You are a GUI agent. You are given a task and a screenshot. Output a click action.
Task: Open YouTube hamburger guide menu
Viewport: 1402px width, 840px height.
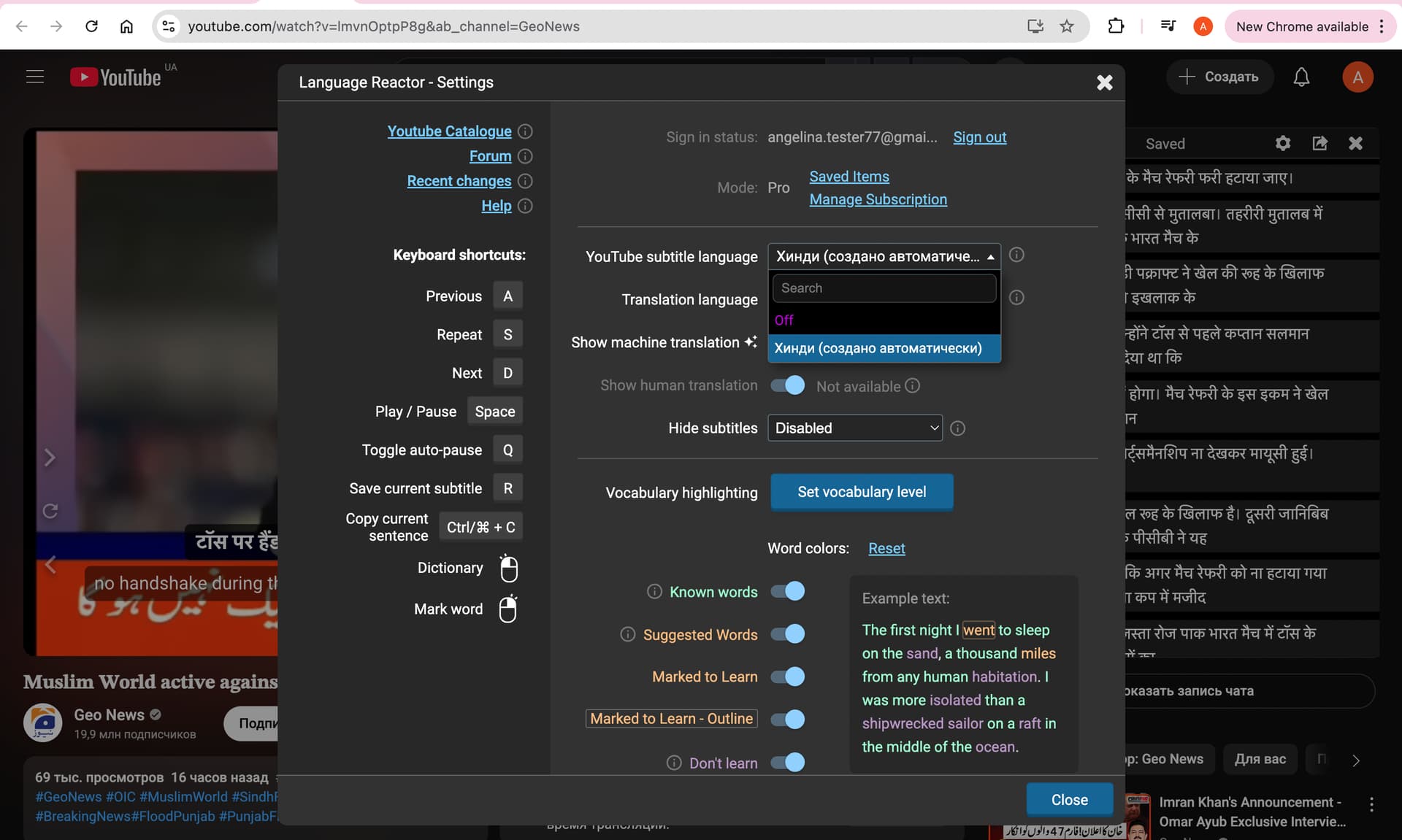pyautogui.click(x=35, y=77)
